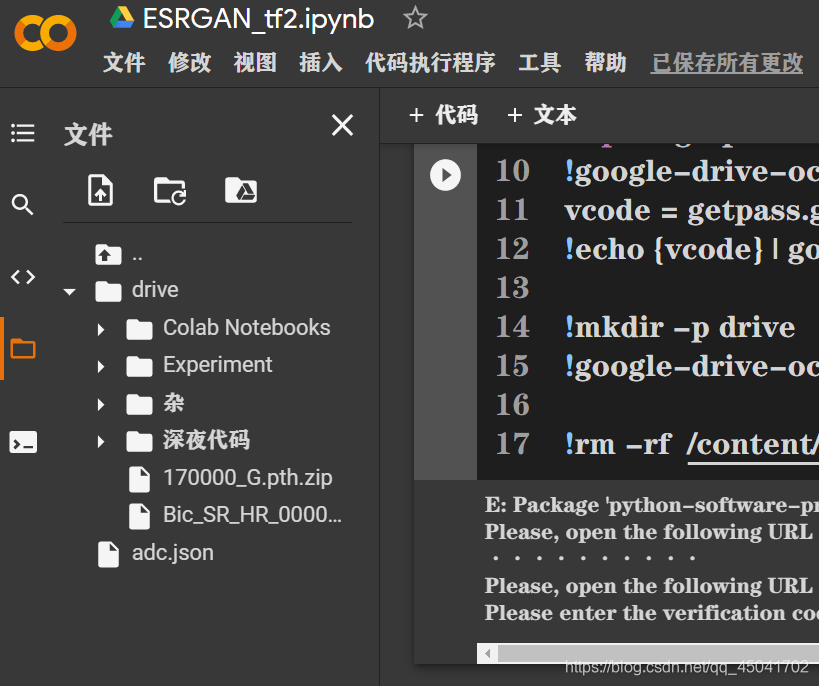Click the adc.json file icon

(108, 554)
